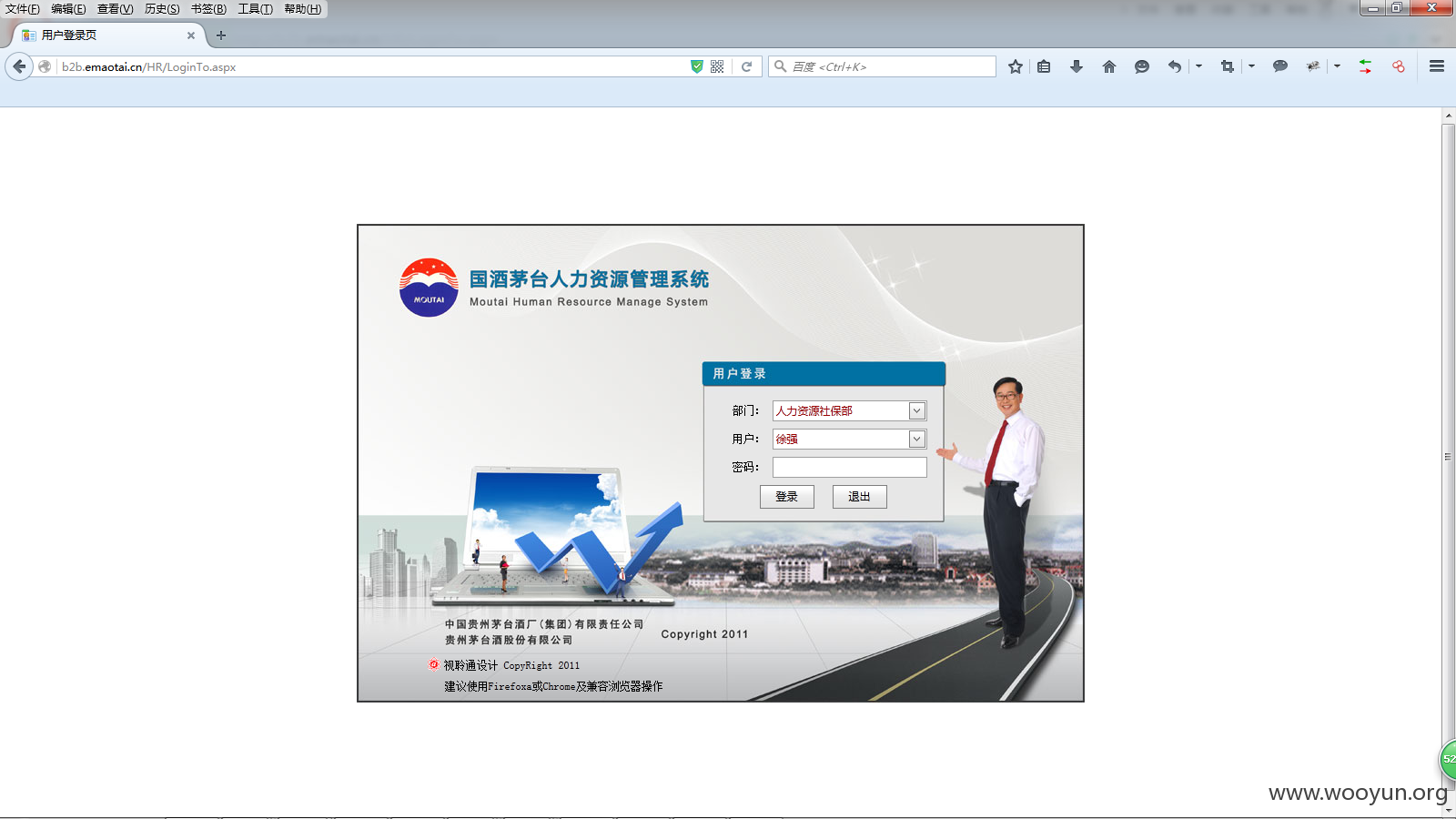Open the 用户 user dropdown
Viewport: 1456px width, 819px height.
click(849, 440)
